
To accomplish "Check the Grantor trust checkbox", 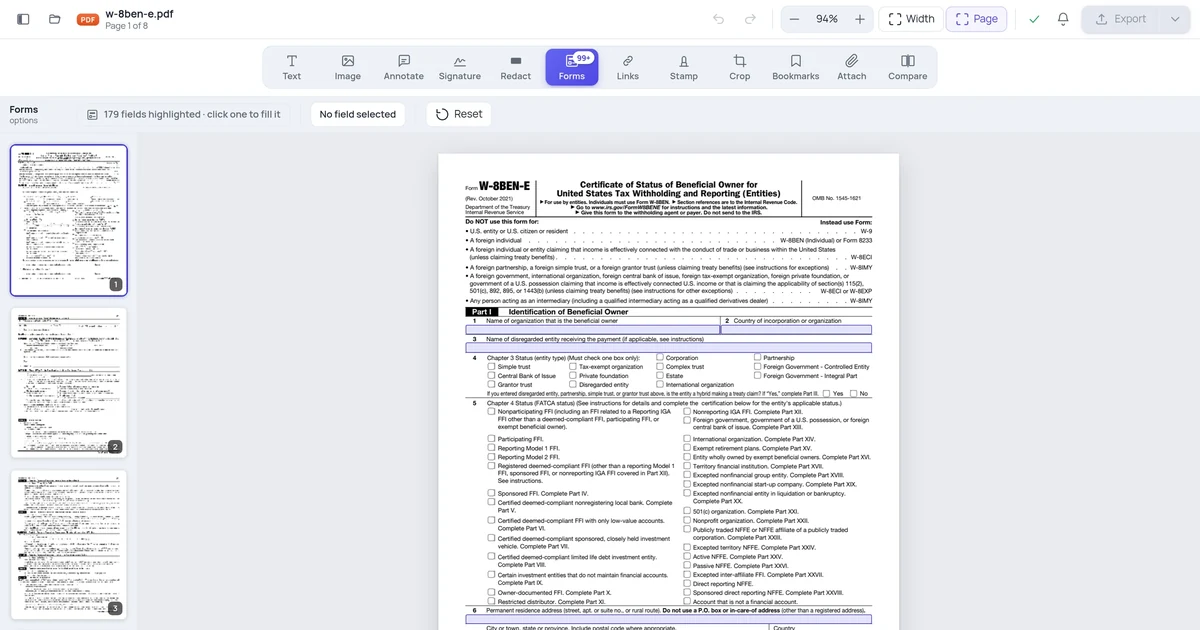I will pyautogui.click(x=492, y=385).
